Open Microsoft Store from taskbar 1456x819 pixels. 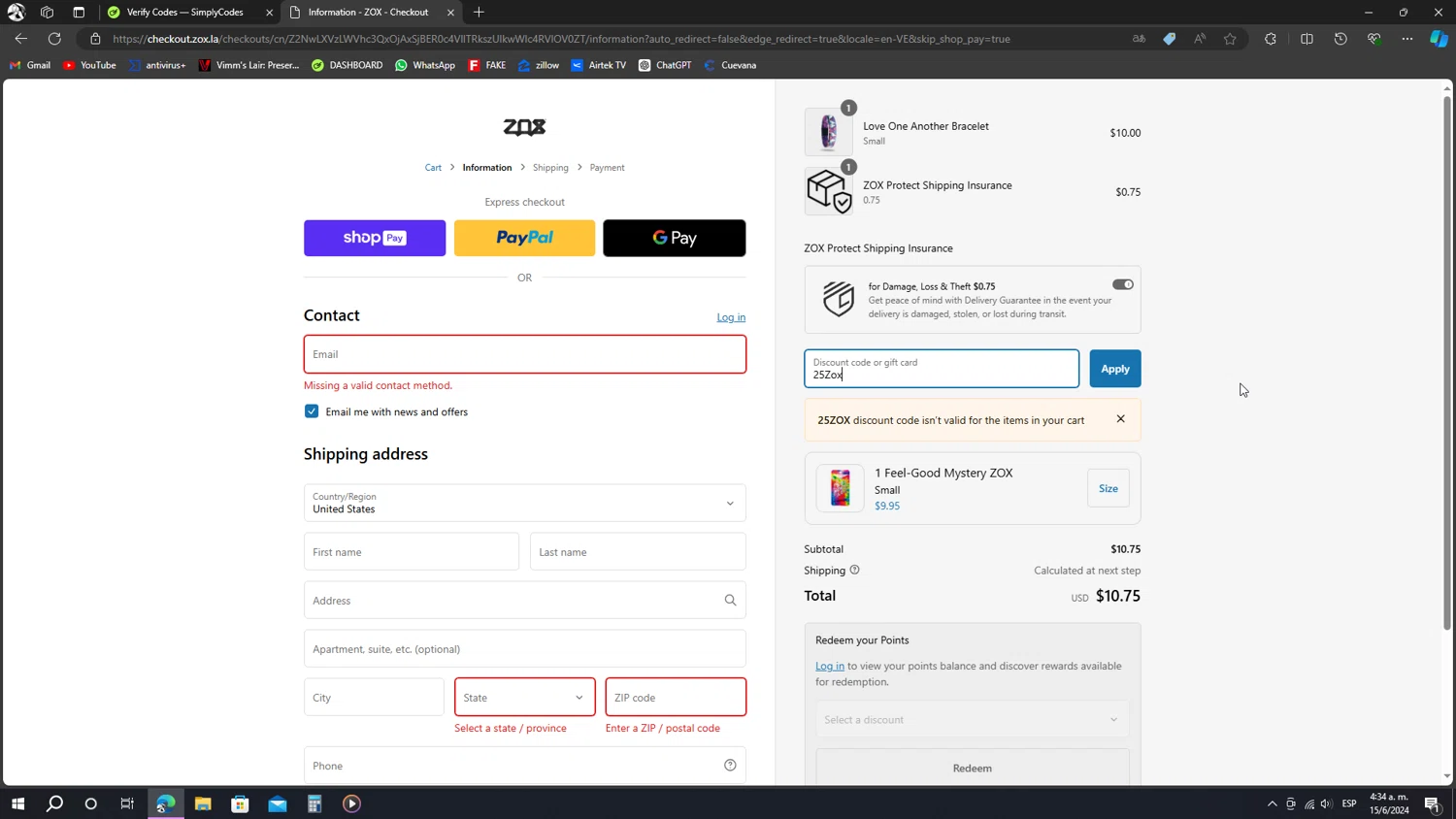(x=240, y=803)
